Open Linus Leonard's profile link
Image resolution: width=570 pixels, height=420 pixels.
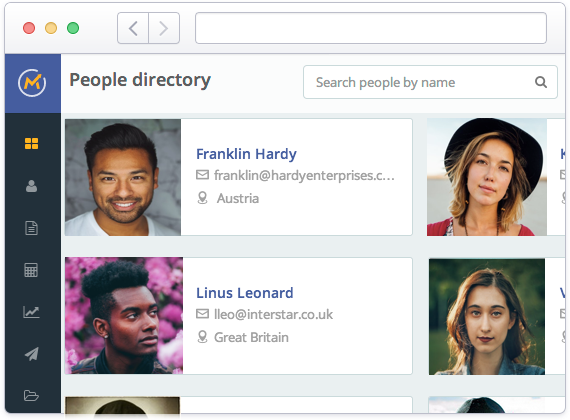[245, 293]
